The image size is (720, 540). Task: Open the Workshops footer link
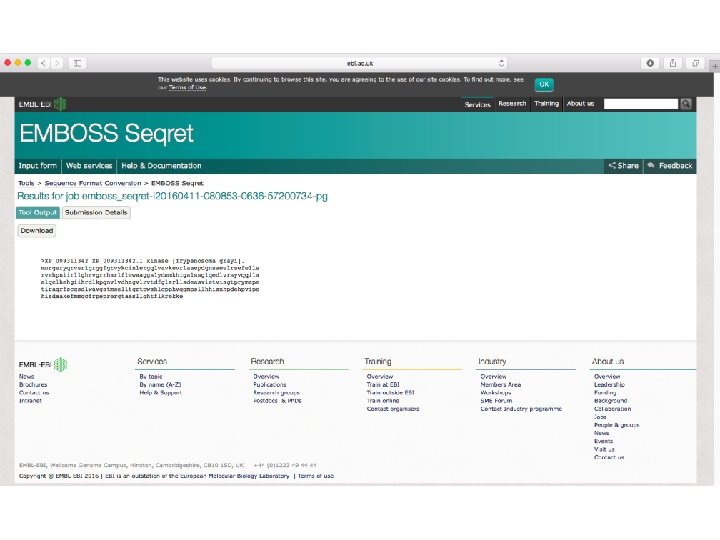click(495, 393)
